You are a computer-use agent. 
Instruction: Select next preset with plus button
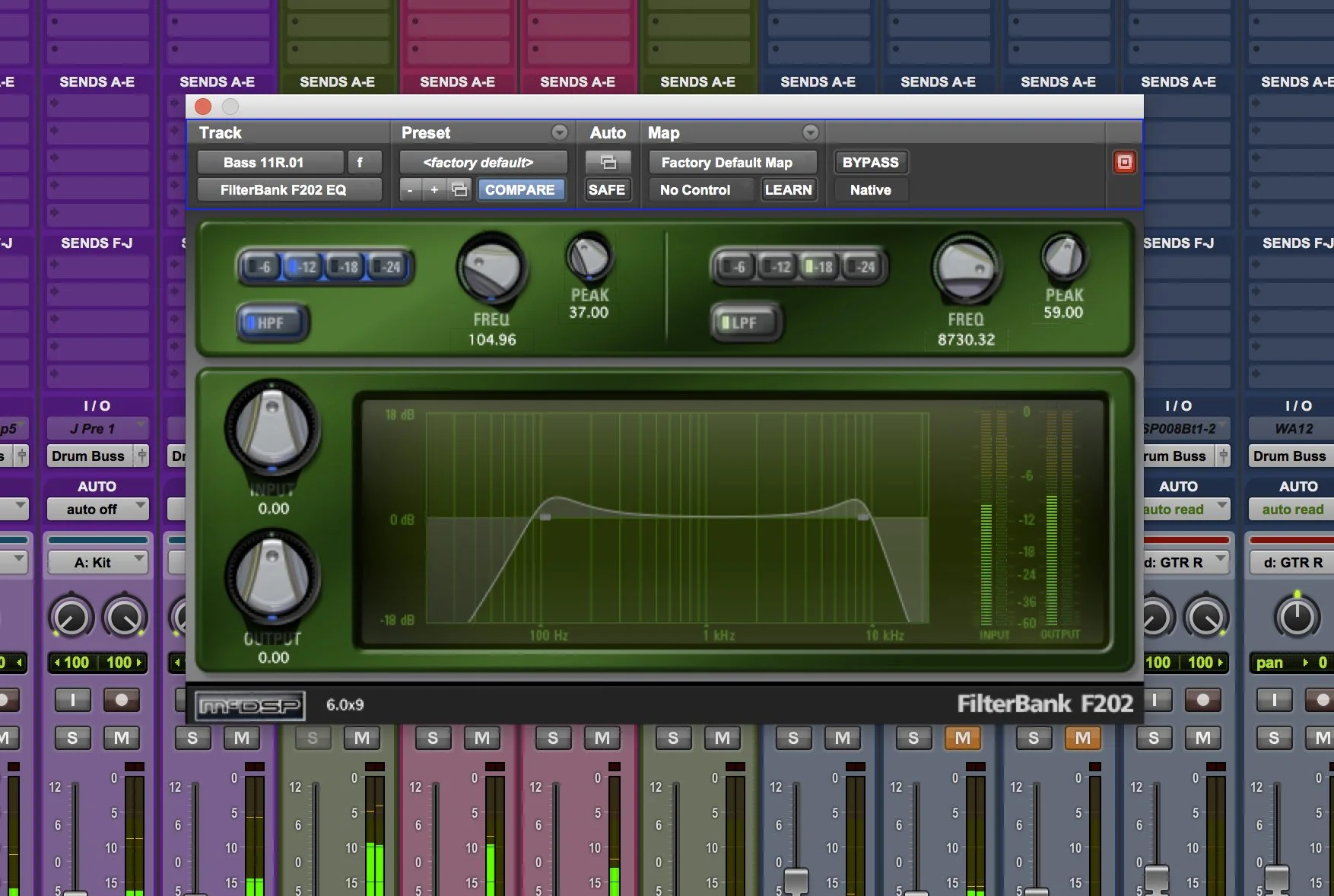434,189
